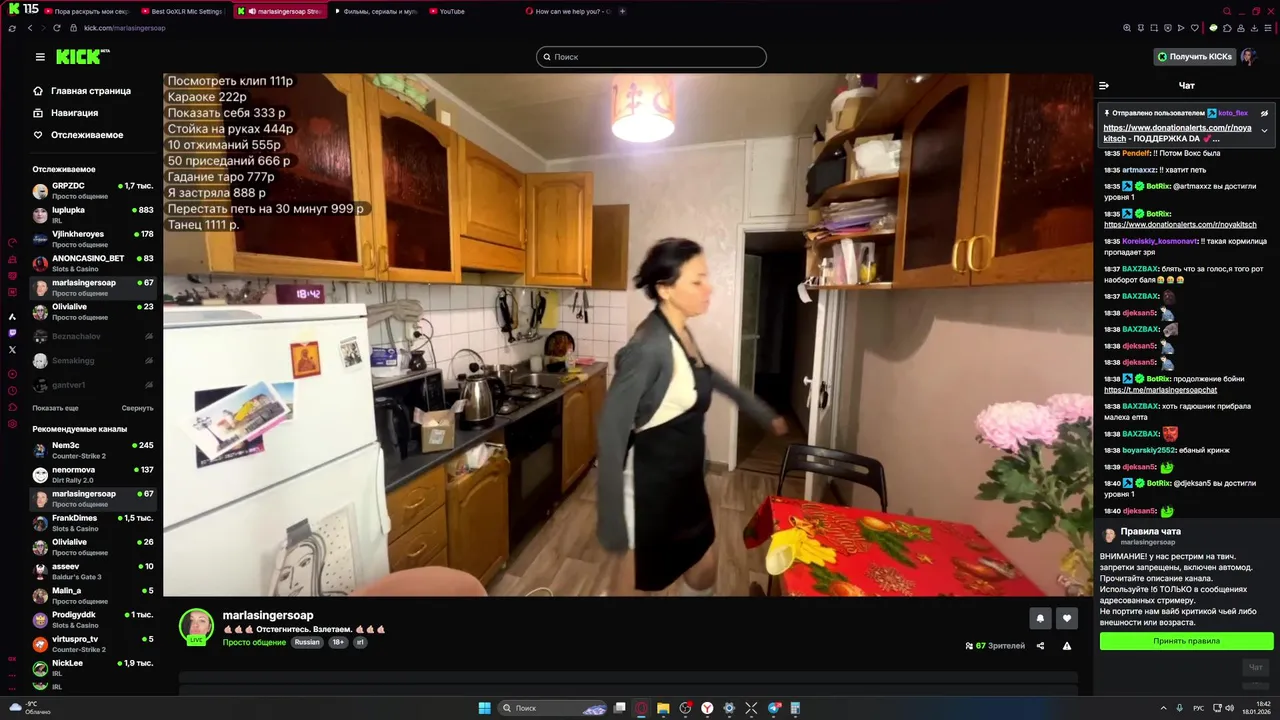1280x720 pixels.
Task: Click the Получить KICKs button
Action: tap(1194, 57)
